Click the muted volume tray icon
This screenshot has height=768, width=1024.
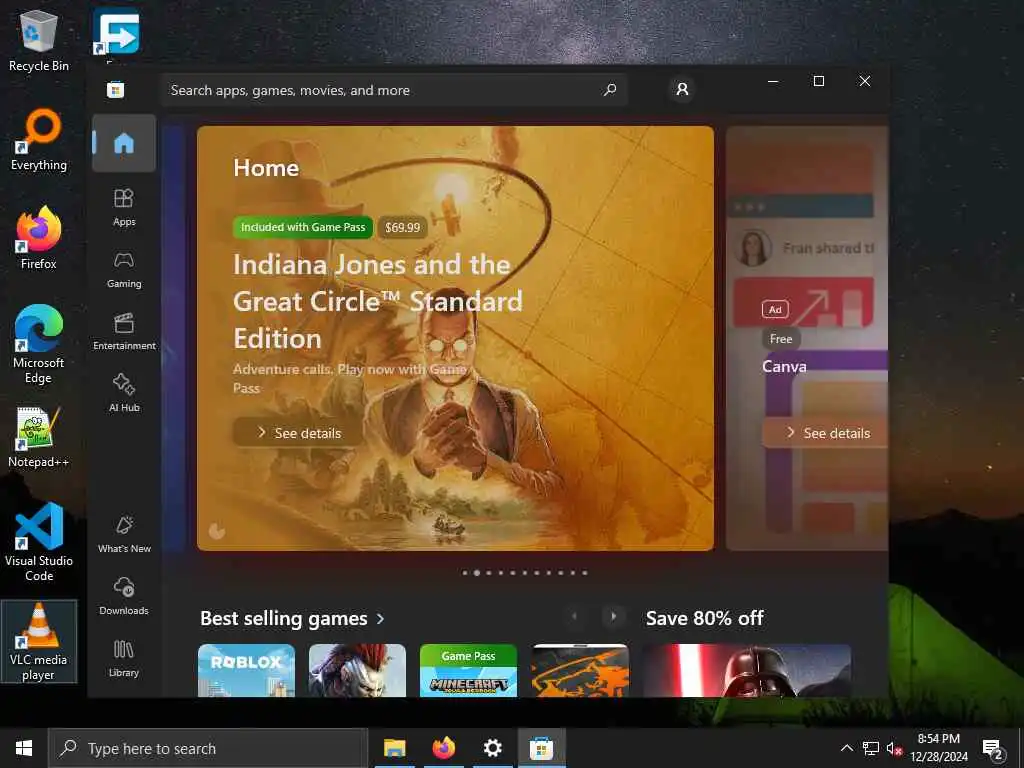click(894, 748)
